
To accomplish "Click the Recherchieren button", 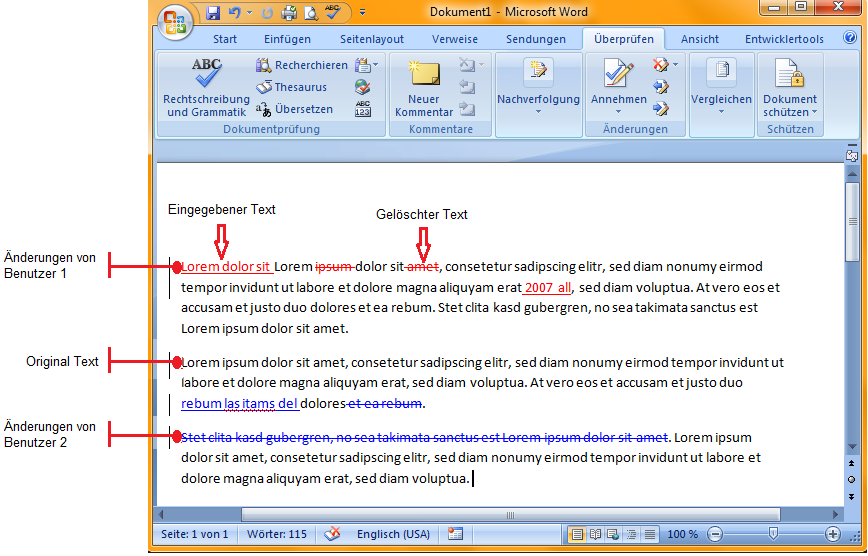I will coord(302,65).
